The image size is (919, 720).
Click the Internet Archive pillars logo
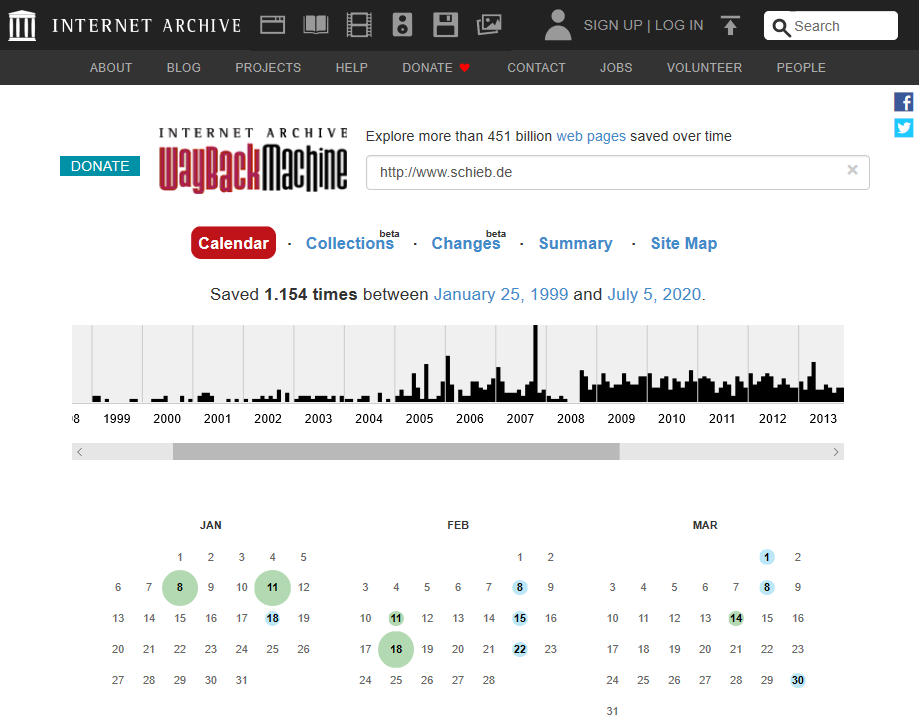[22, 26]
